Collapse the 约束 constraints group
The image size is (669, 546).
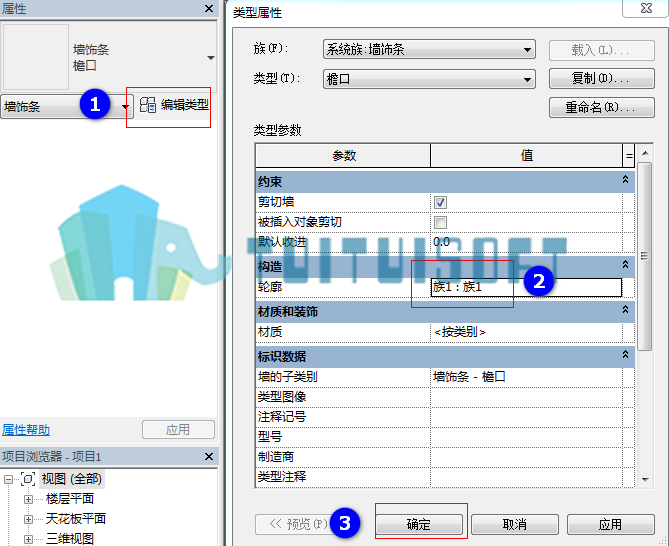[625, 180]
